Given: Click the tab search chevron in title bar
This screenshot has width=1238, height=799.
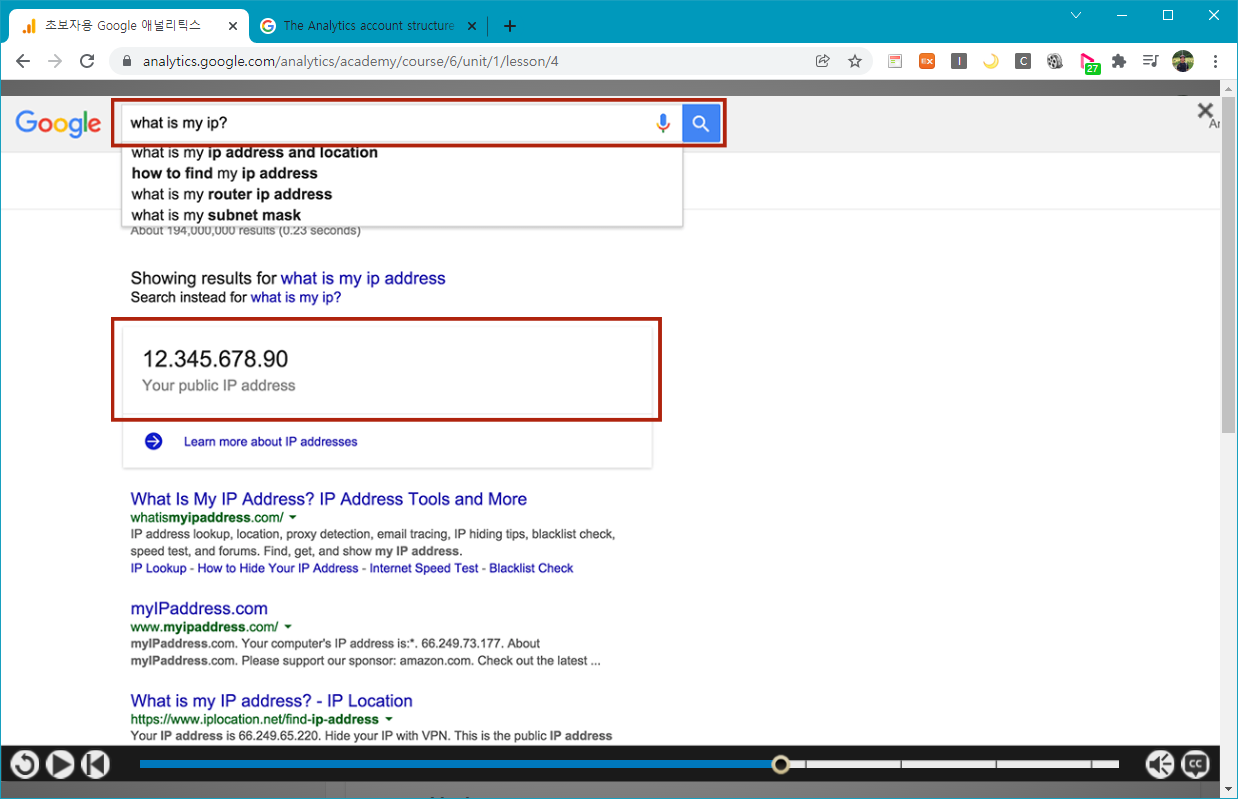Looking at the screenshot, I should [1076, 15].
